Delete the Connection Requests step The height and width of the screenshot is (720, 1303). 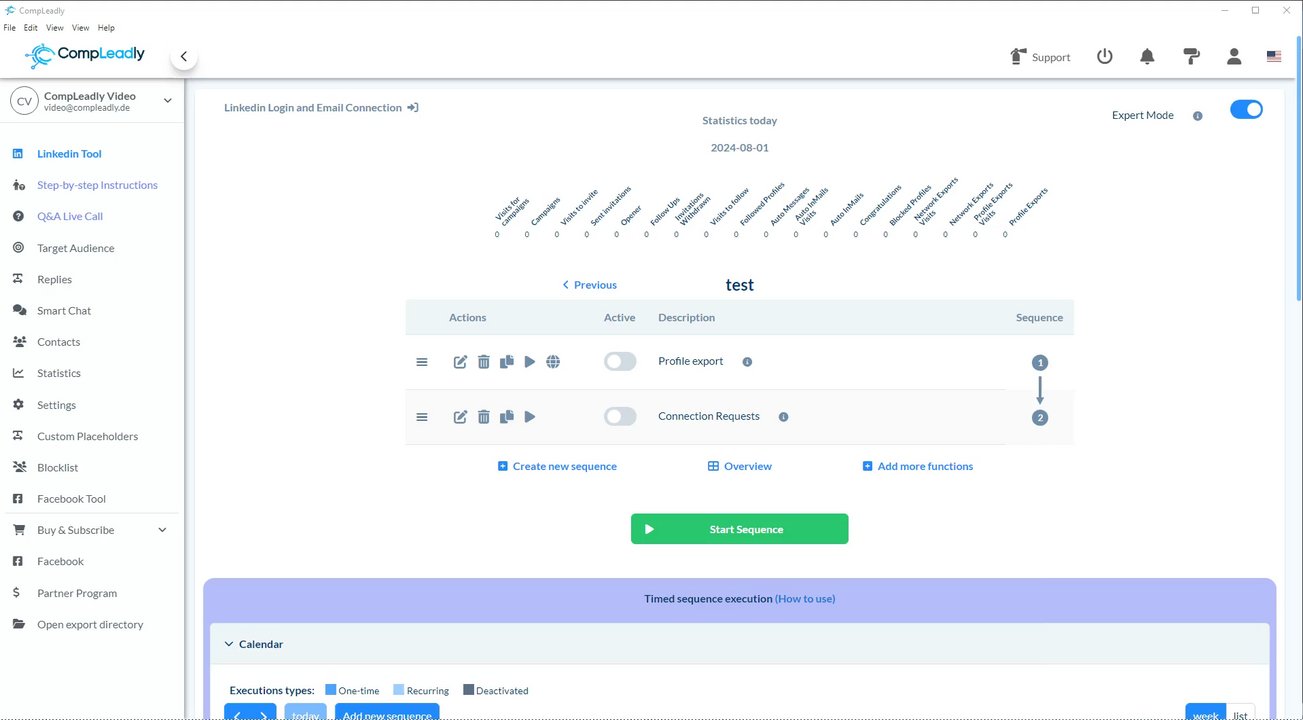[x=484, y=417]
